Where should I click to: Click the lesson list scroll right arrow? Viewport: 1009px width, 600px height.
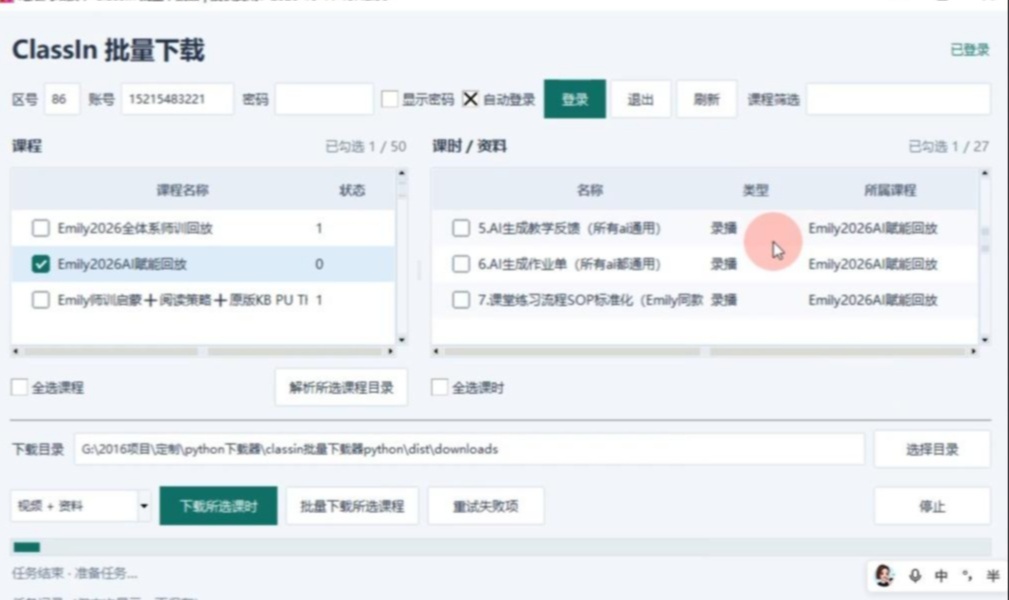pos(974,352)
